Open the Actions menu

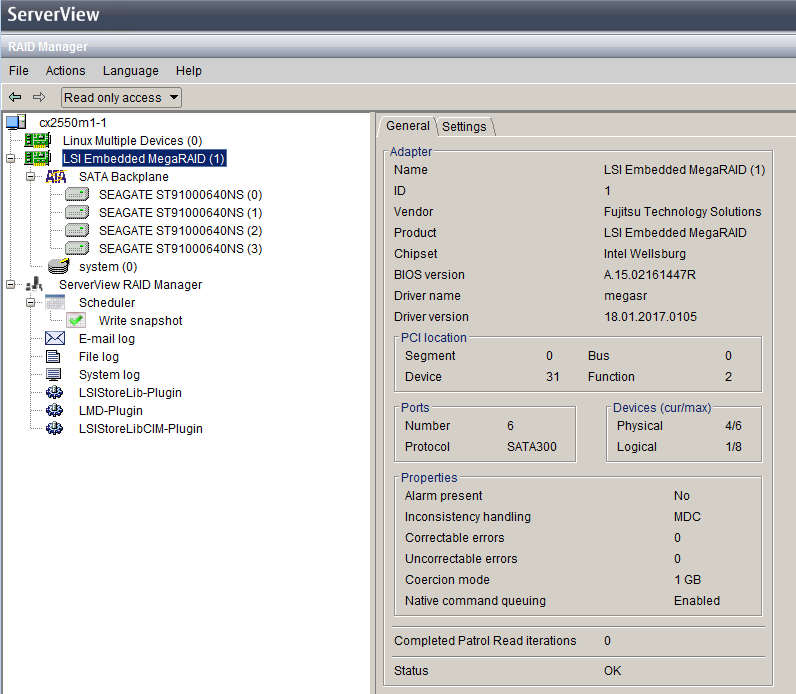(x=65, y=71)
